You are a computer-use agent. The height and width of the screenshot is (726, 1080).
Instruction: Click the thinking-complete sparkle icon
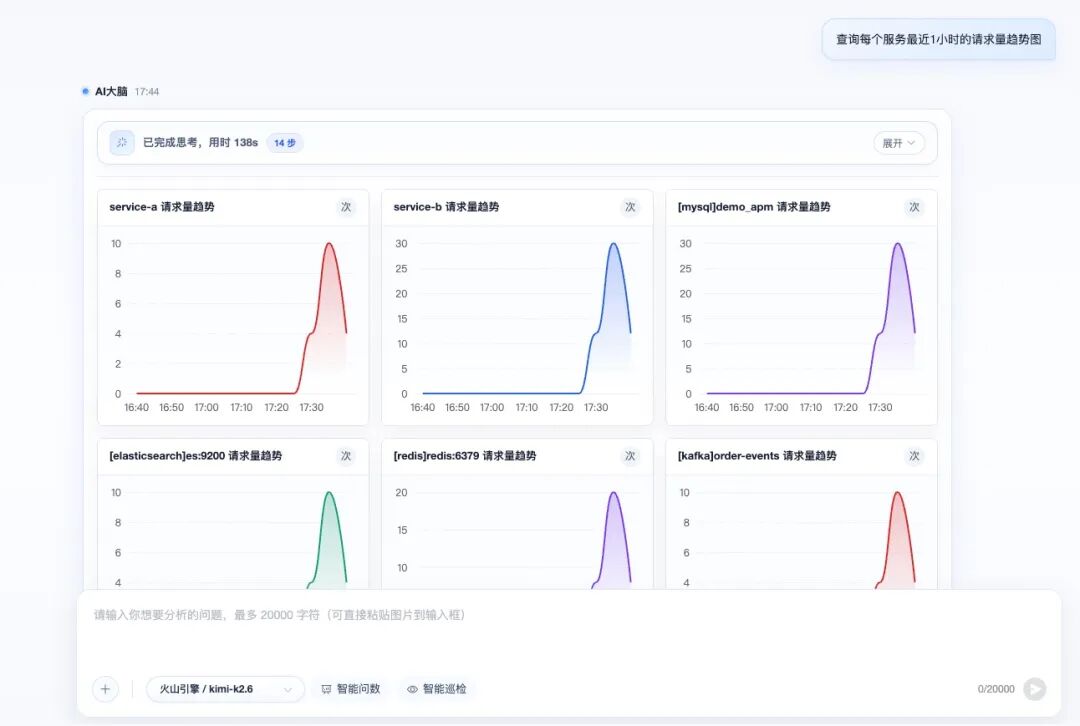pyautogui.click(x=122, y=143)
